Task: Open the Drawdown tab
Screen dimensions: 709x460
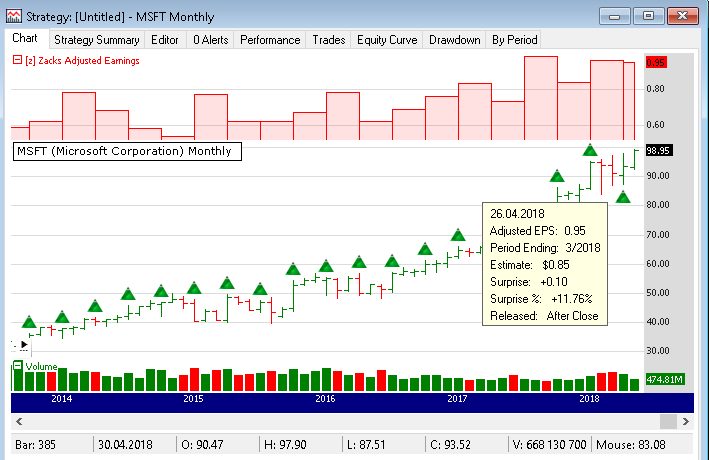Action: [454, 40]
